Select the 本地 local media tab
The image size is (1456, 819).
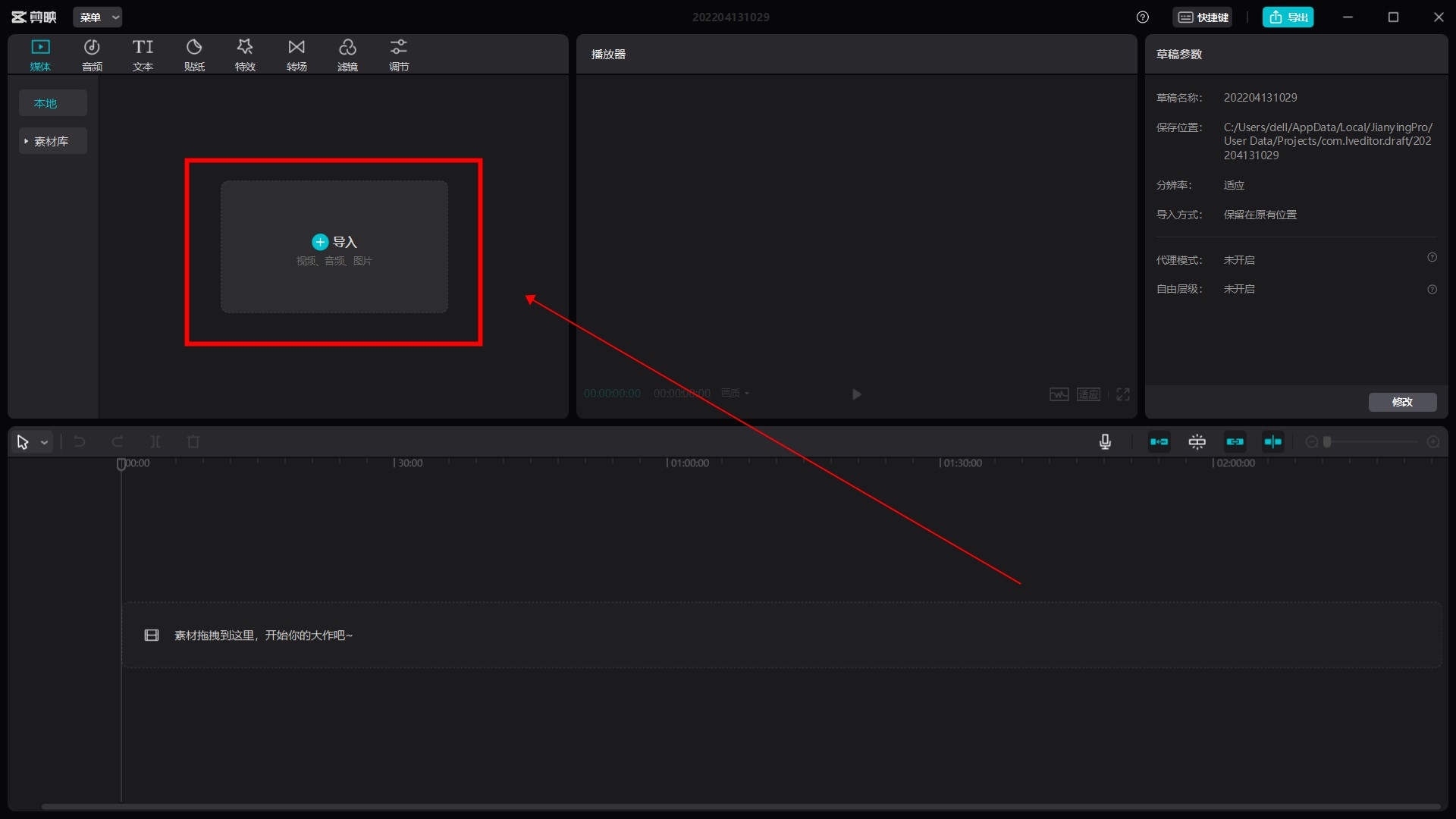45,103
